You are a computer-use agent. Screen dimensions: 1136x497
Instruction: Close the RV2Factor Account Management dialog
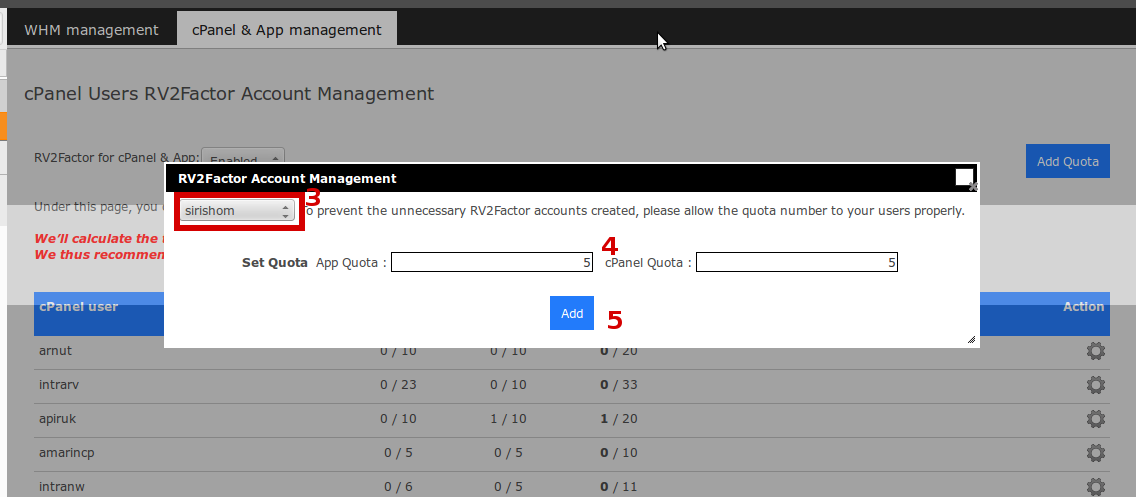[x=965, y=178]
